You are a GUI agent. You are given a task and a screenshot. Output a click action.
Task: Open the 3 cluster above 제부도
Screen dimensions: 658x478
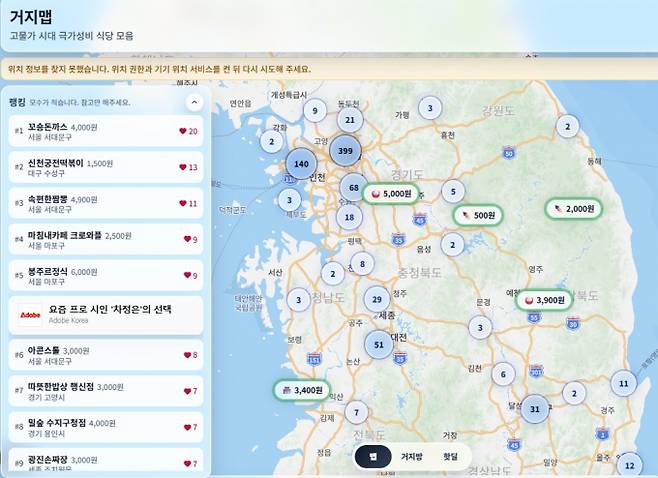click(x=289, y=200)
